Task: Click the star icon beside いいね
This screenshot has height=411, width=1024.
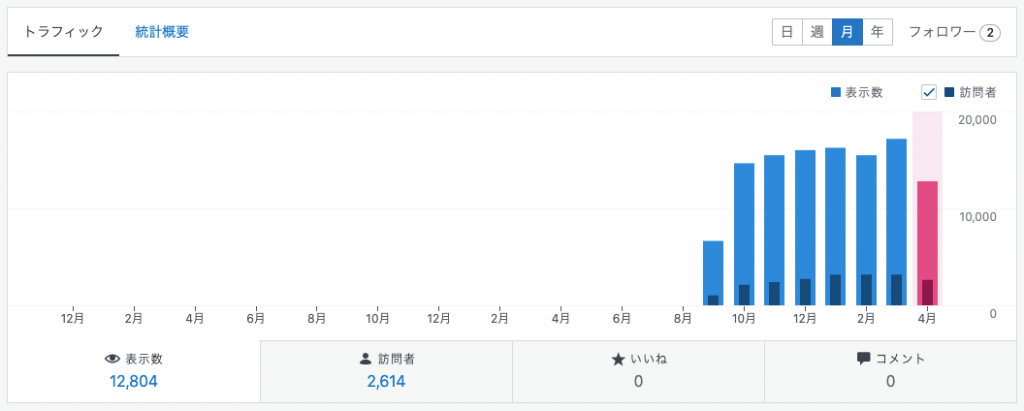Action: point(618,359)
